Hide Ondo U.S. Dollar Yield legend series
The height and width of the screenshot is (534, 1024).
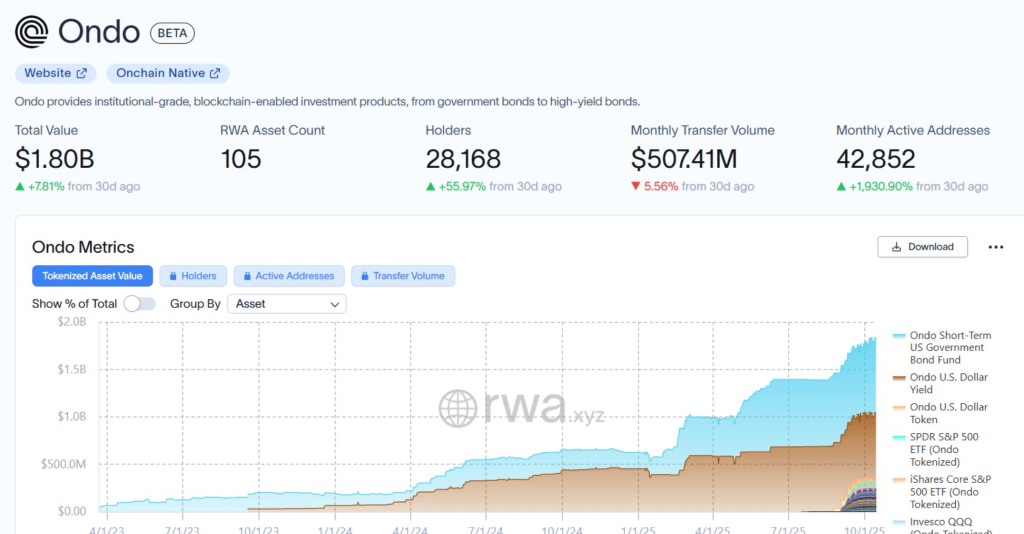[947, 383]
